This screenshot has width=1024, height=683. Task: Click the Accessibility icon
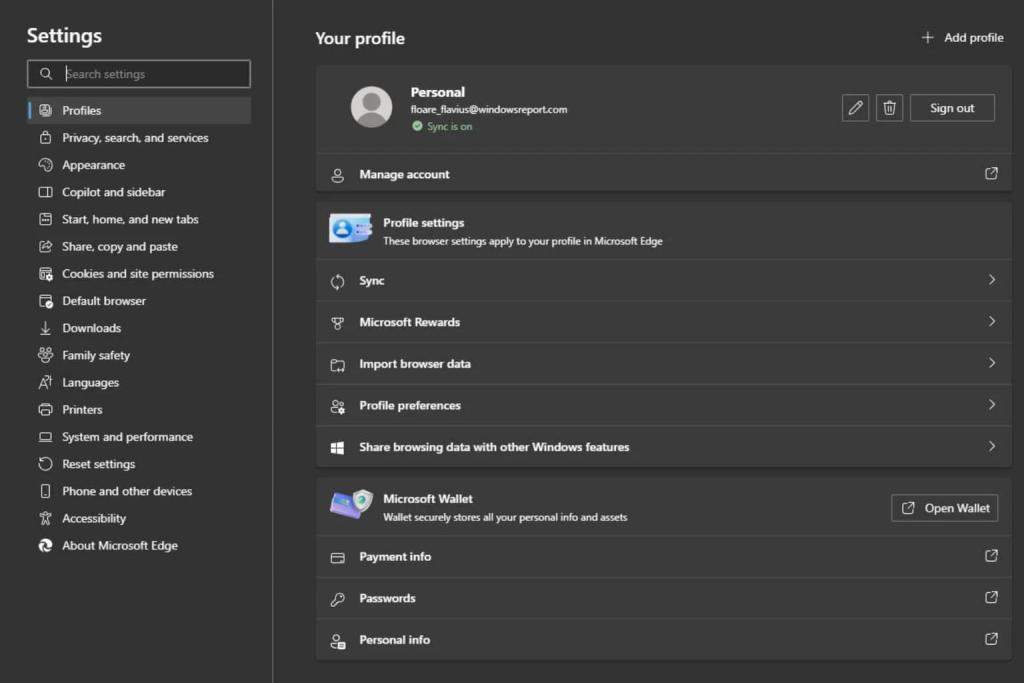[x=46, y=518]
